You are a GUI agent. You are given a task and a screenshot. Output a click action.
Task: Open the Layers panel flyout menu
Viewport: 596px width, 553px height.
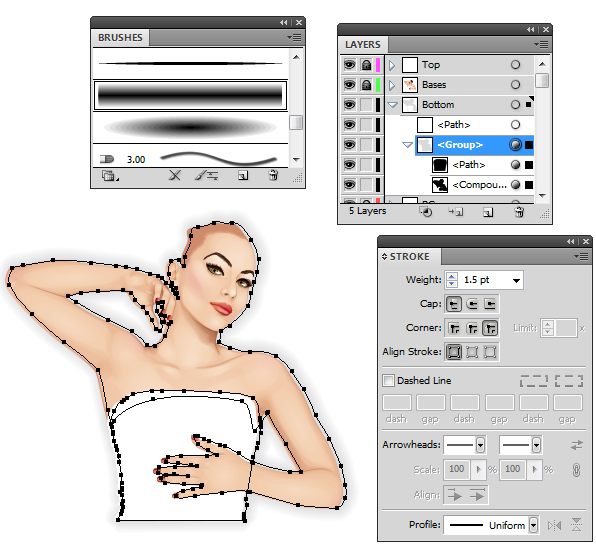pos(541,44)
